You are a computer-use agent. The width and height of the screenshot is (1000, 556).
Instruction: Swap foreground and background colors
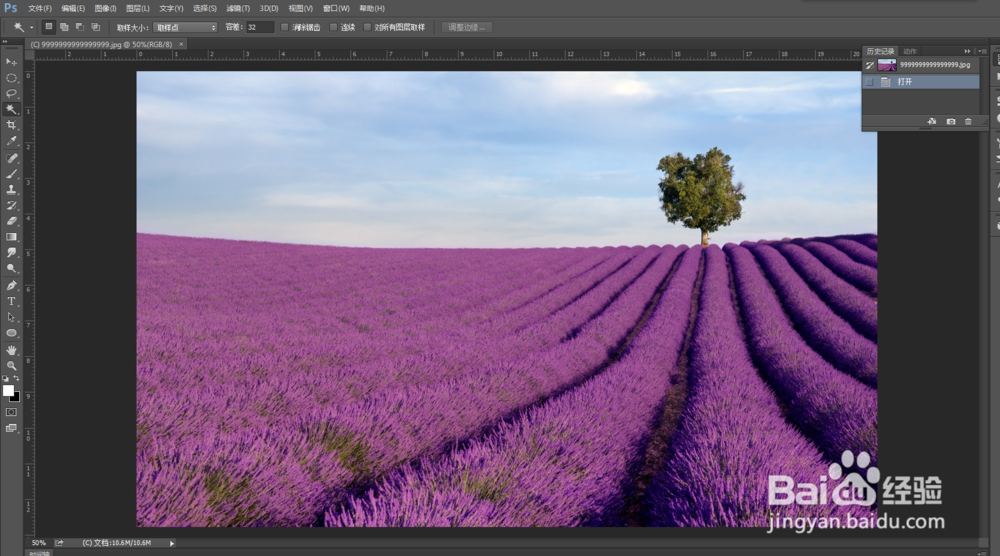click(x=17, y=378)
